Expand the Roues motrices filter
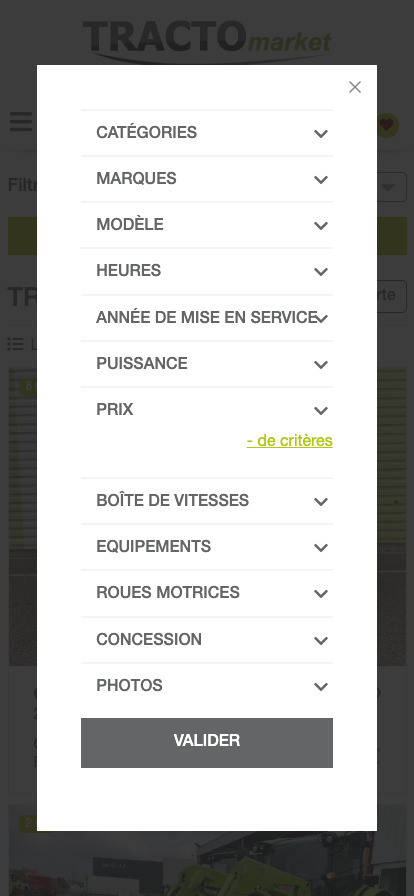This screenshot has width=414, height=896. click(206, 593)
